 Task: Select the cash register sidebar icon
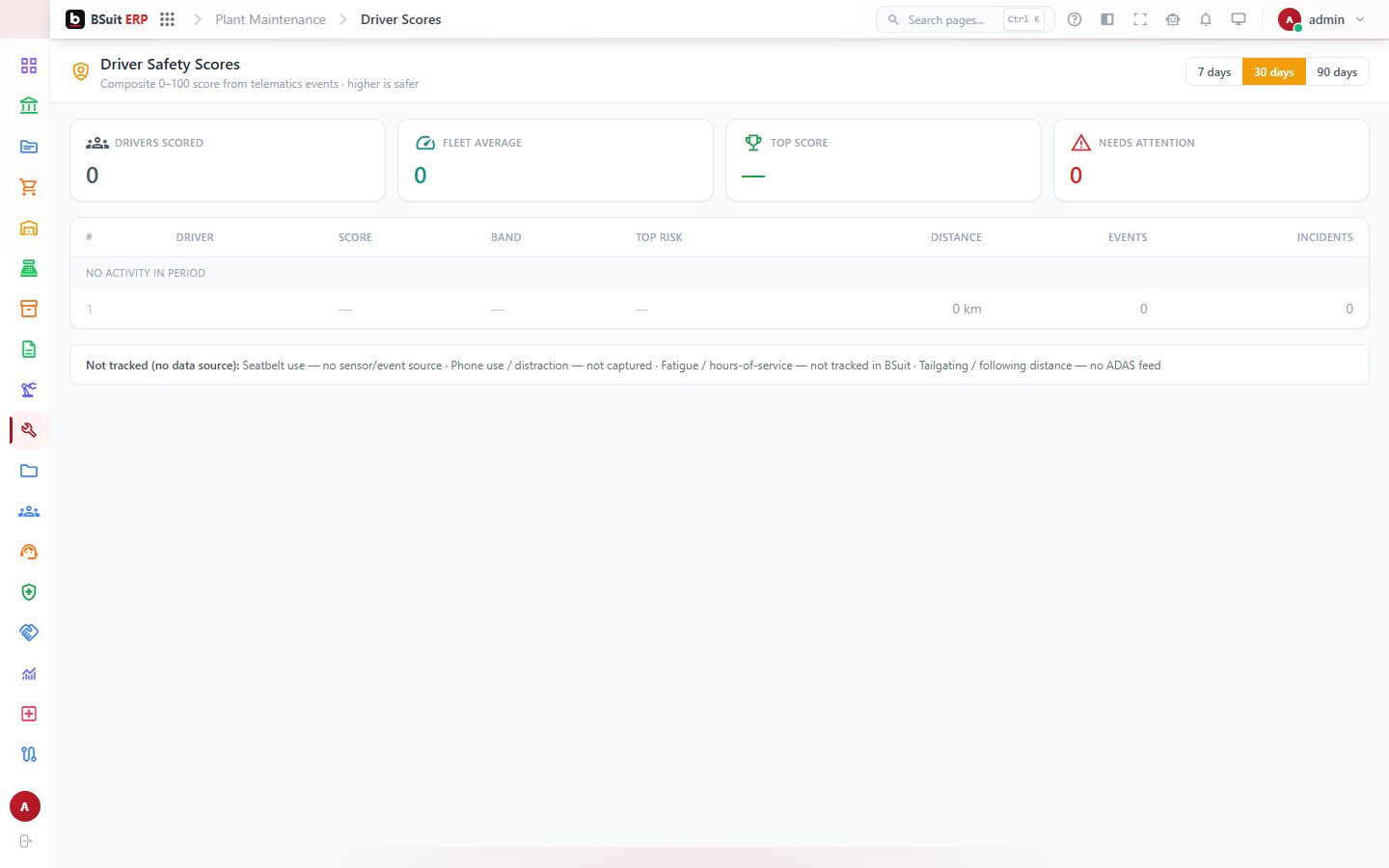(29, 268)
